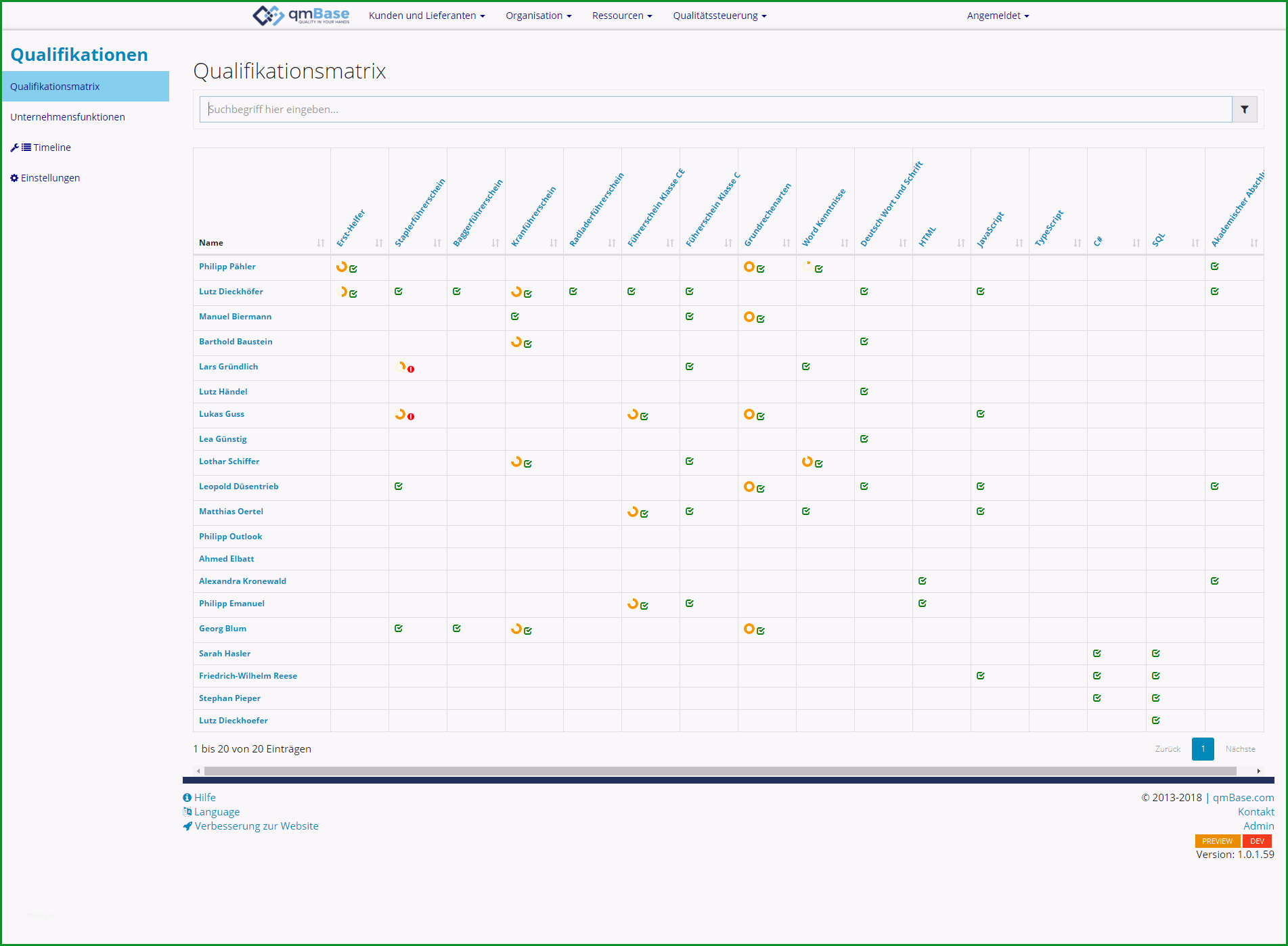This screenshot has width=1288, height=946.
Task: Click Stephan Pieper's SQL check mark
Action: pyautogui.click(x=1156, y=698)
